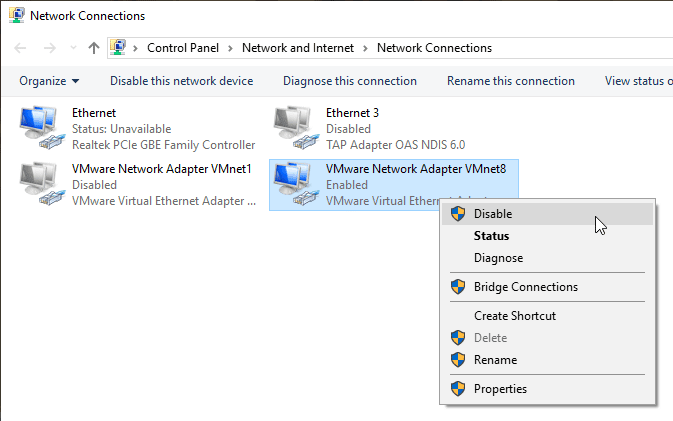Click View status toolbar command
Image resolution: width=673 pixels, height=421 pixels.
[x=639, y=81]
